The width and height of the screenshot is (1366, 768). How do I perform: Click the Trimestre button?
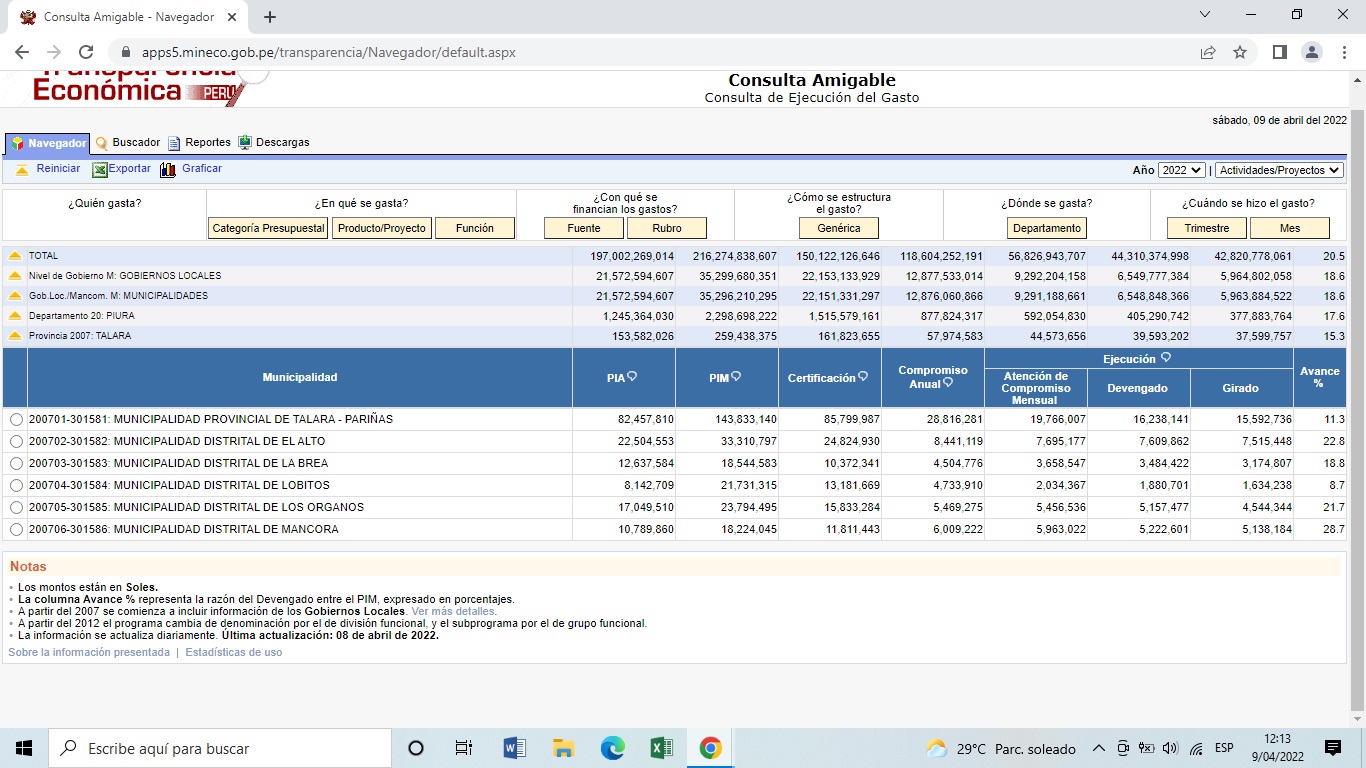pyautogui.click(x=1207, y=228)
